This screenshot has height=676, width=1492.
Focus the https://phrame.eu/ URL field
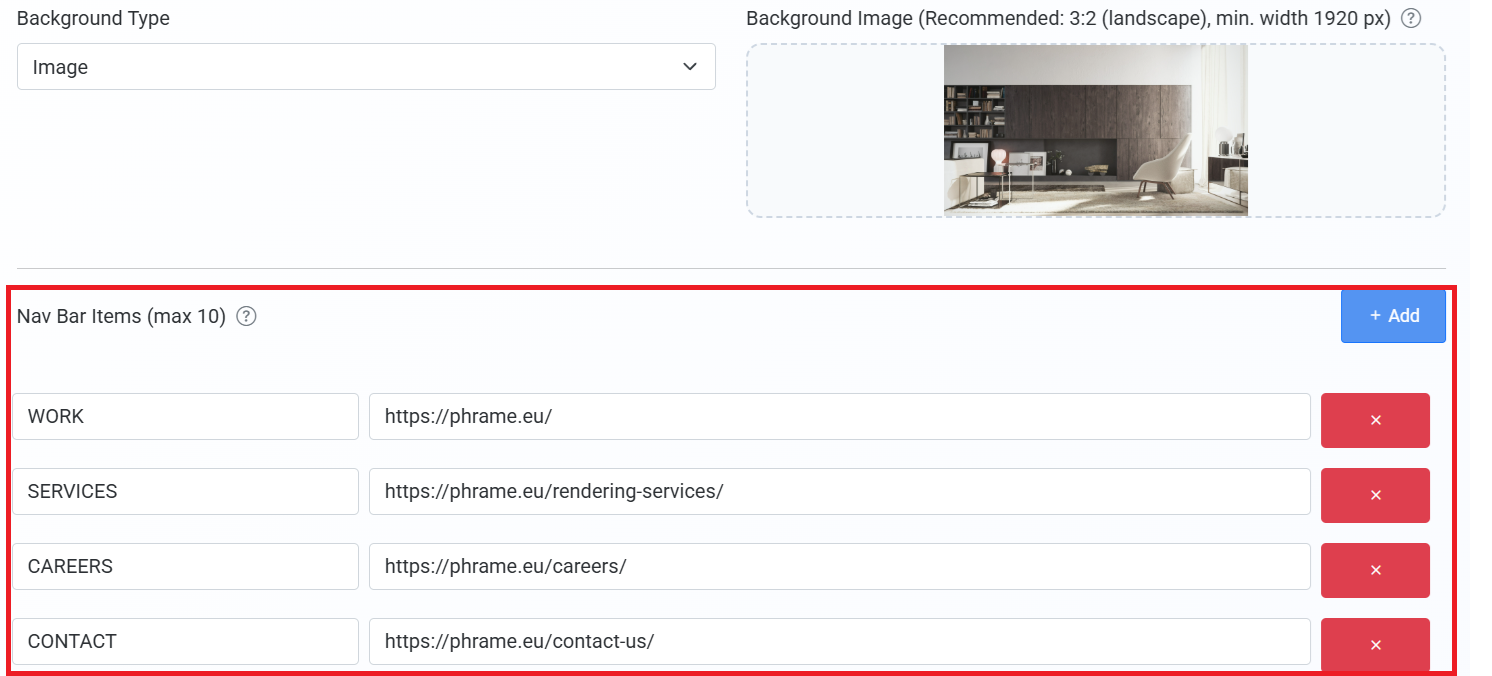(840, 416)
